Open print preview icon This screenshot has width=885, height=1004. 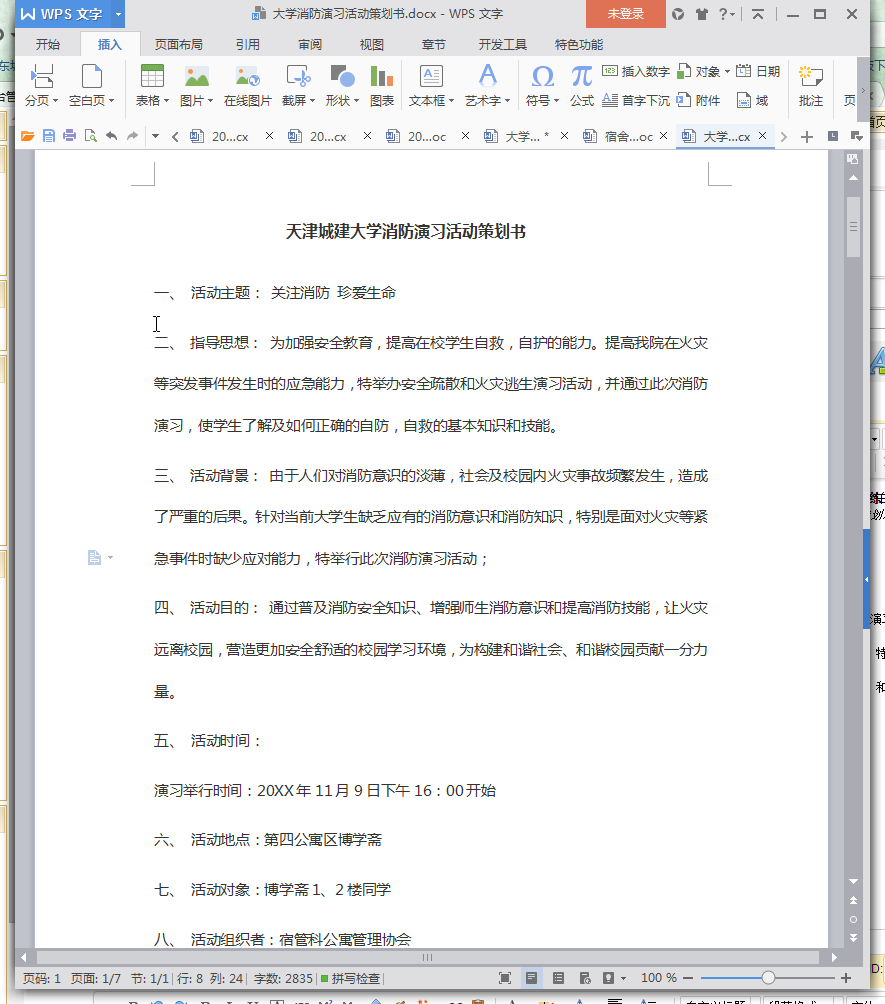pyautogui.click(x=91, y=136)
